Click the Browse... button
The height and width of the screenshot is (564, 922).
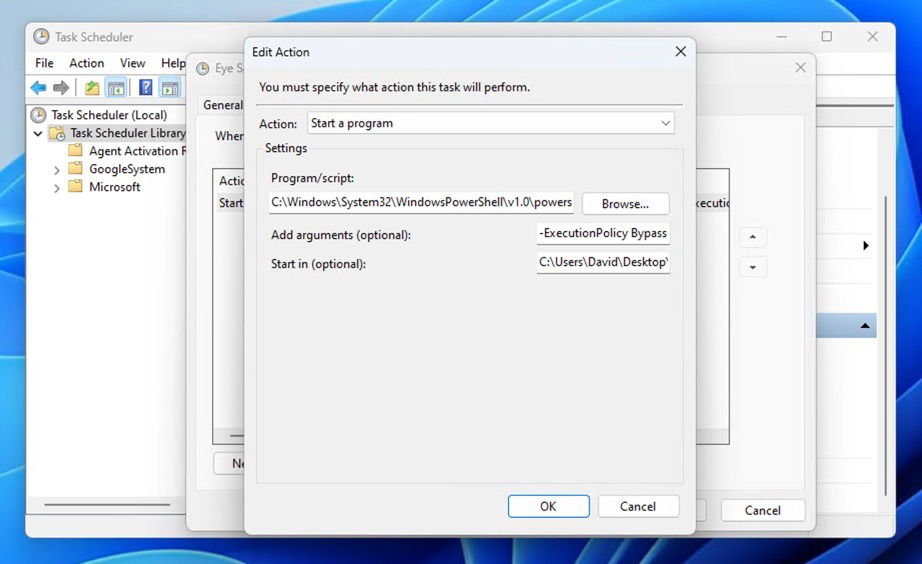point(626,204)
